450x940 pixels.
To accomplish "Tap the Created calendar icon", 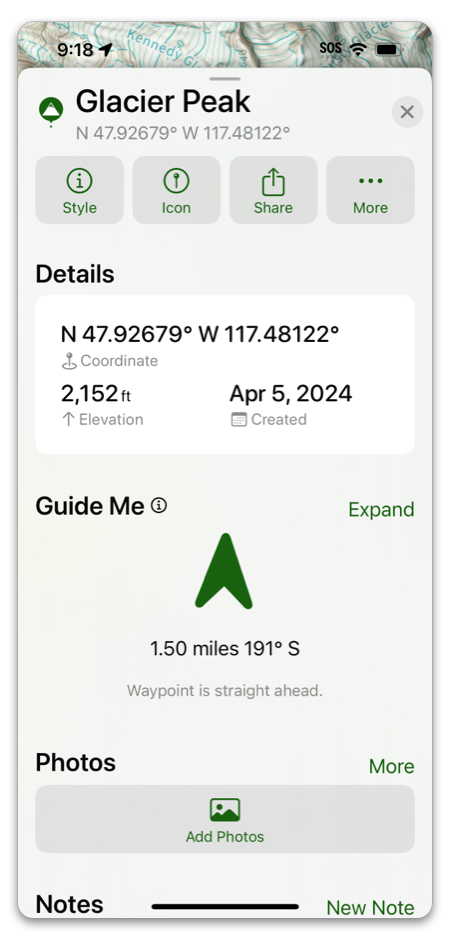I will (238, 419).
